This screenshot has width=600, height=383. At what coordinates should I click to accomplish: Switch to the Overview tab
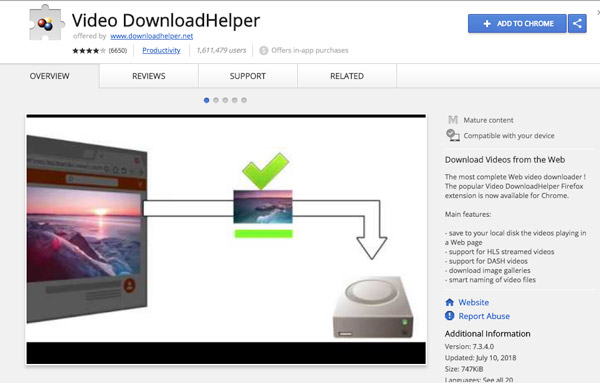50,76
